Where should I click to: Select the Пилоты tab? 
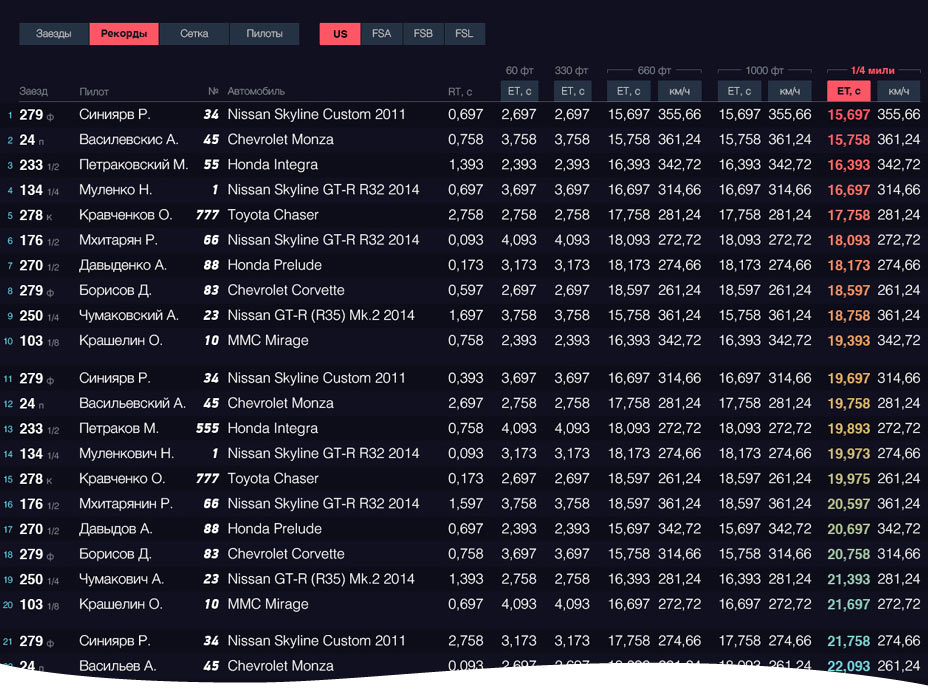[x=264, y=34]
